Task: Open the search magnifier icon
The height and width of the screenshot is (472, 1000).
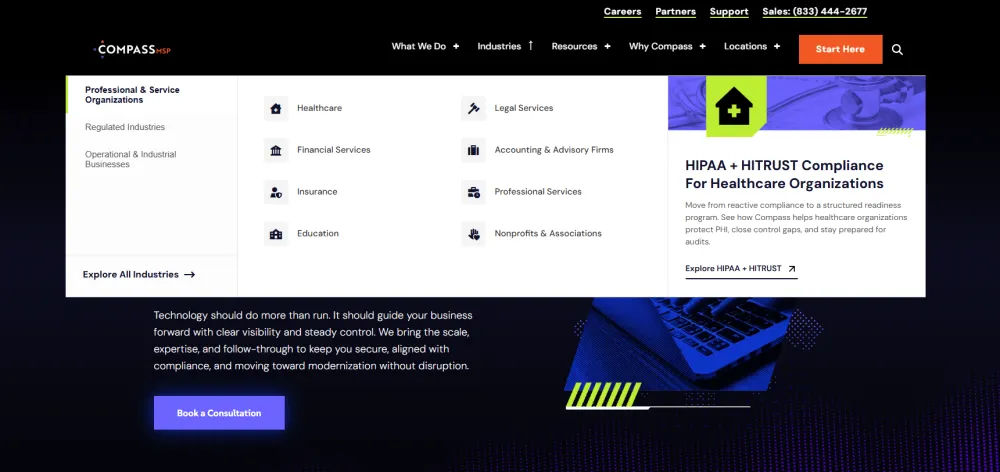Action: tap(897, 50)
